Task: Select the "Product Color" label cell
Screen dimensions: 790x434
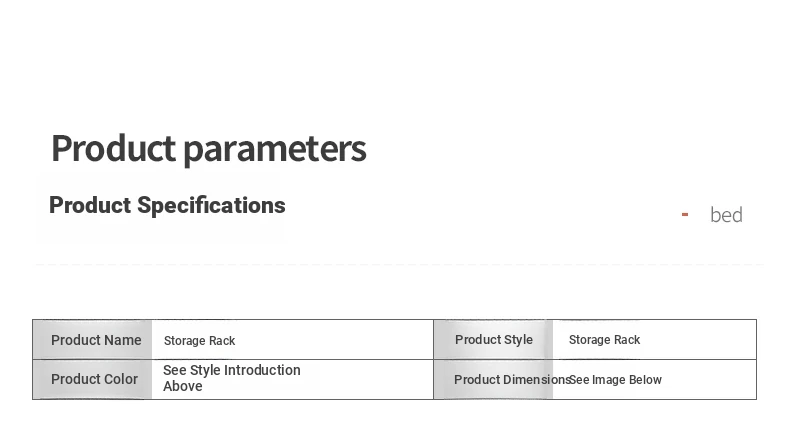Action: pyautogui.click(x=94, y=380)
